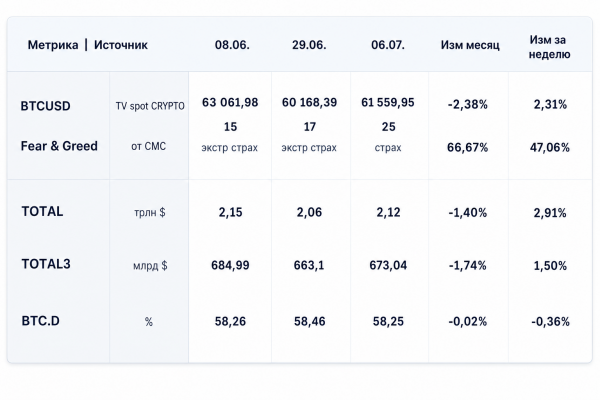The height and width of the screenshot is (400, 600).
Task: Select the Изм за неделю column header
Action: click(549, 47)
